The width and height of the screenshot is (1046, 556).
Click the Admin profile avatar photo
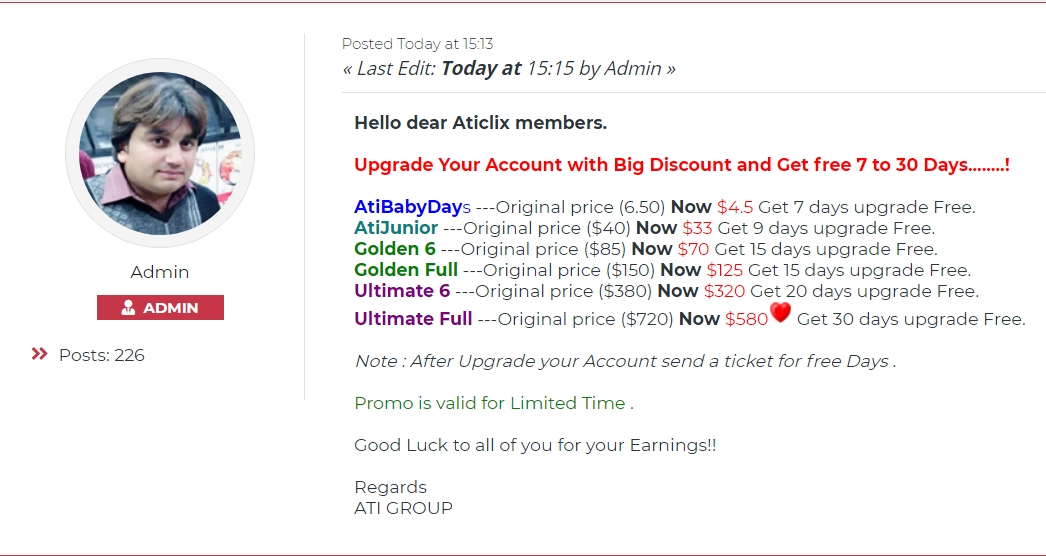coord(160,153)
